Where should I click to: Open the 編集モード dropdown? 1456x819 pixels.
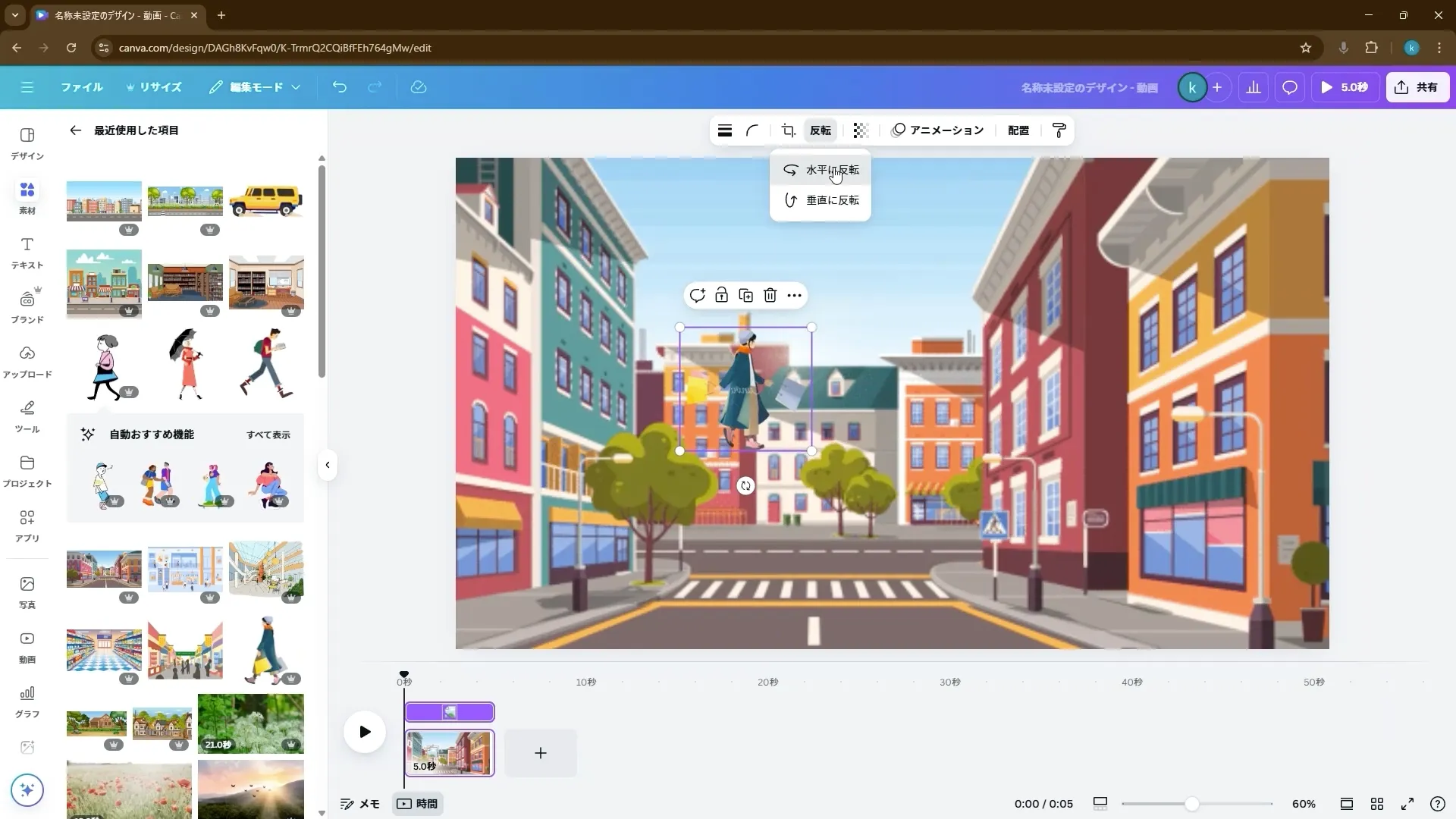[x=256, y=87]
